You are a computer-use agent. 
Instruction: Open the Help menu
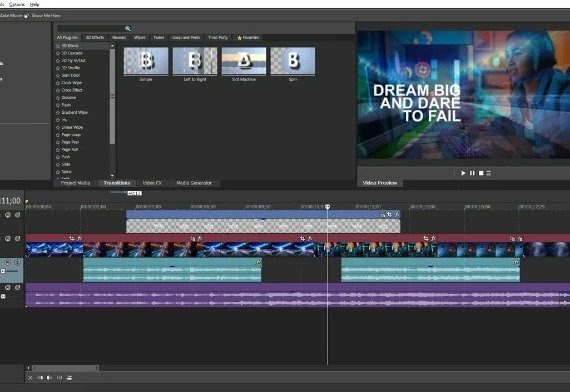35,4
